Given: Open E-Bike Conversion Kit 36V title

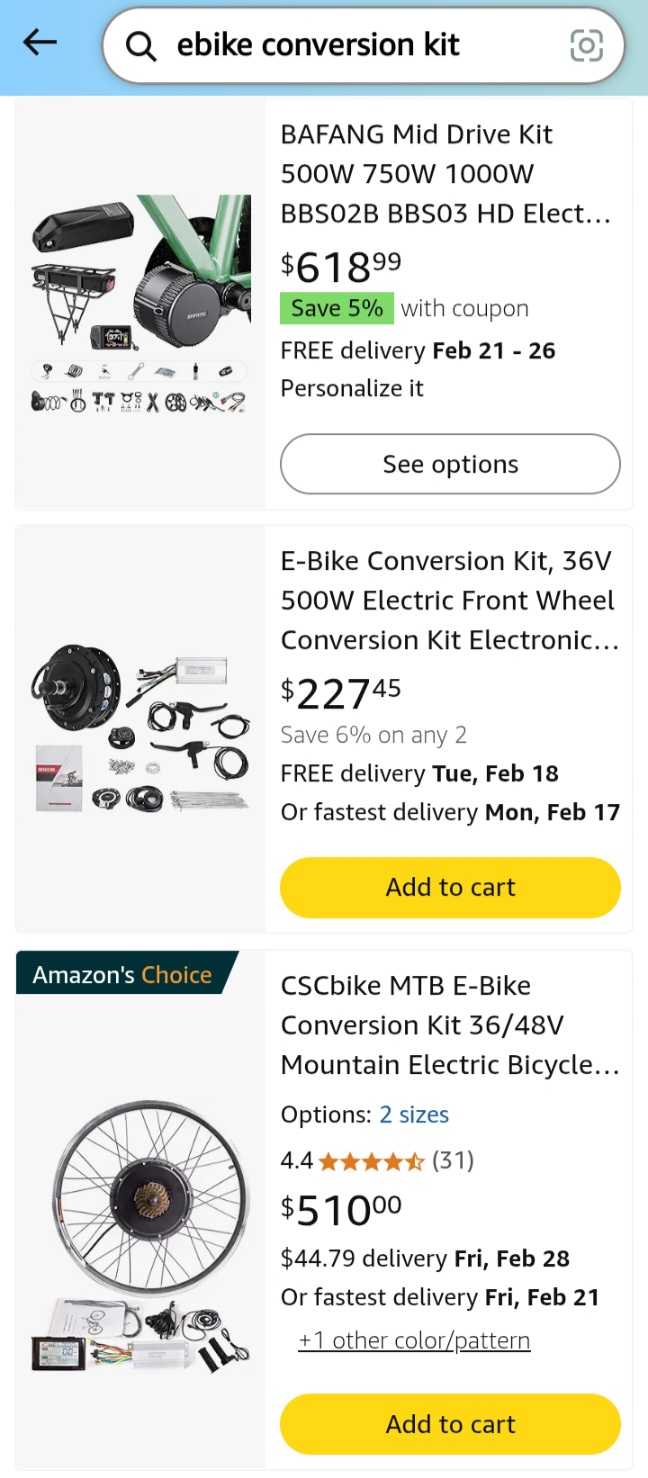Looking at the screenshot, I should [x=449, y=600].
